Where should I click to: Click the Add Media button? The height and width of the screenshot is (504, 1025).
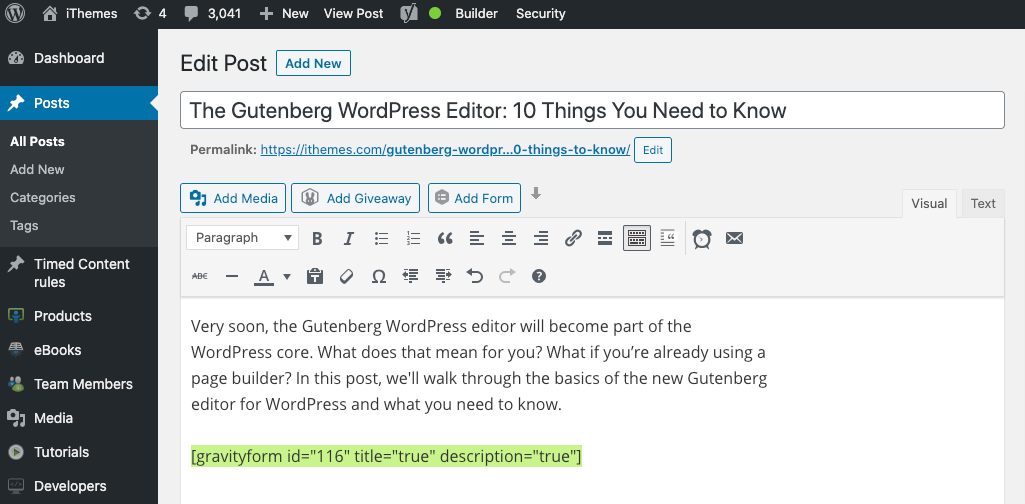(x=233, y=198)
